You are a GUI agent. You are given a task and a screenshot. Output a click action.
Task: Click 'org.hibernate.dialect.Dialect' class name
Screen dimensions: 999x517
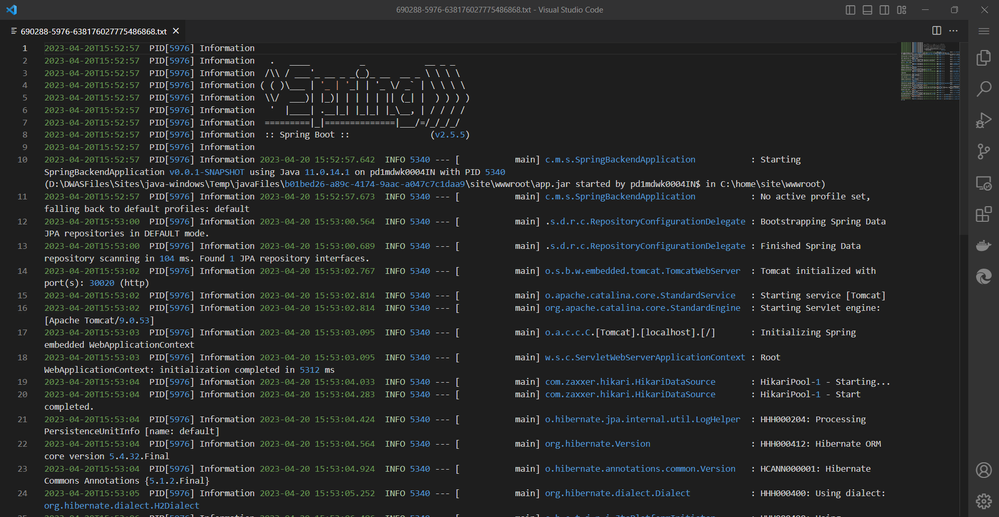617,493
